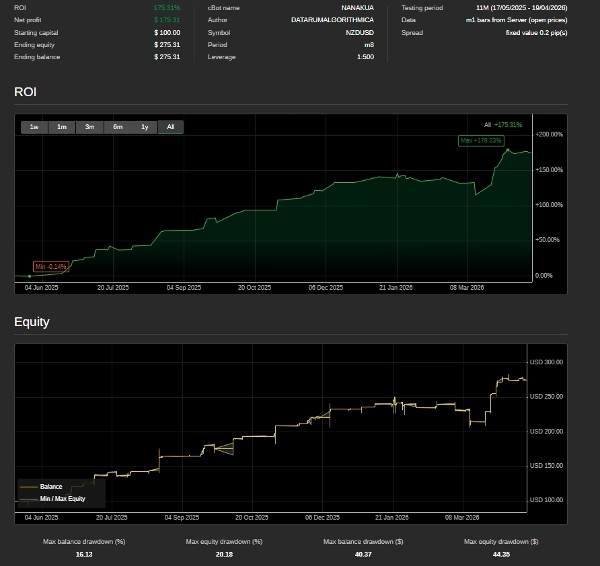This screenshot has width=600, height=566.
Task: Click the DATARUMALGORITHMICA author name
Action: point(332,20)
